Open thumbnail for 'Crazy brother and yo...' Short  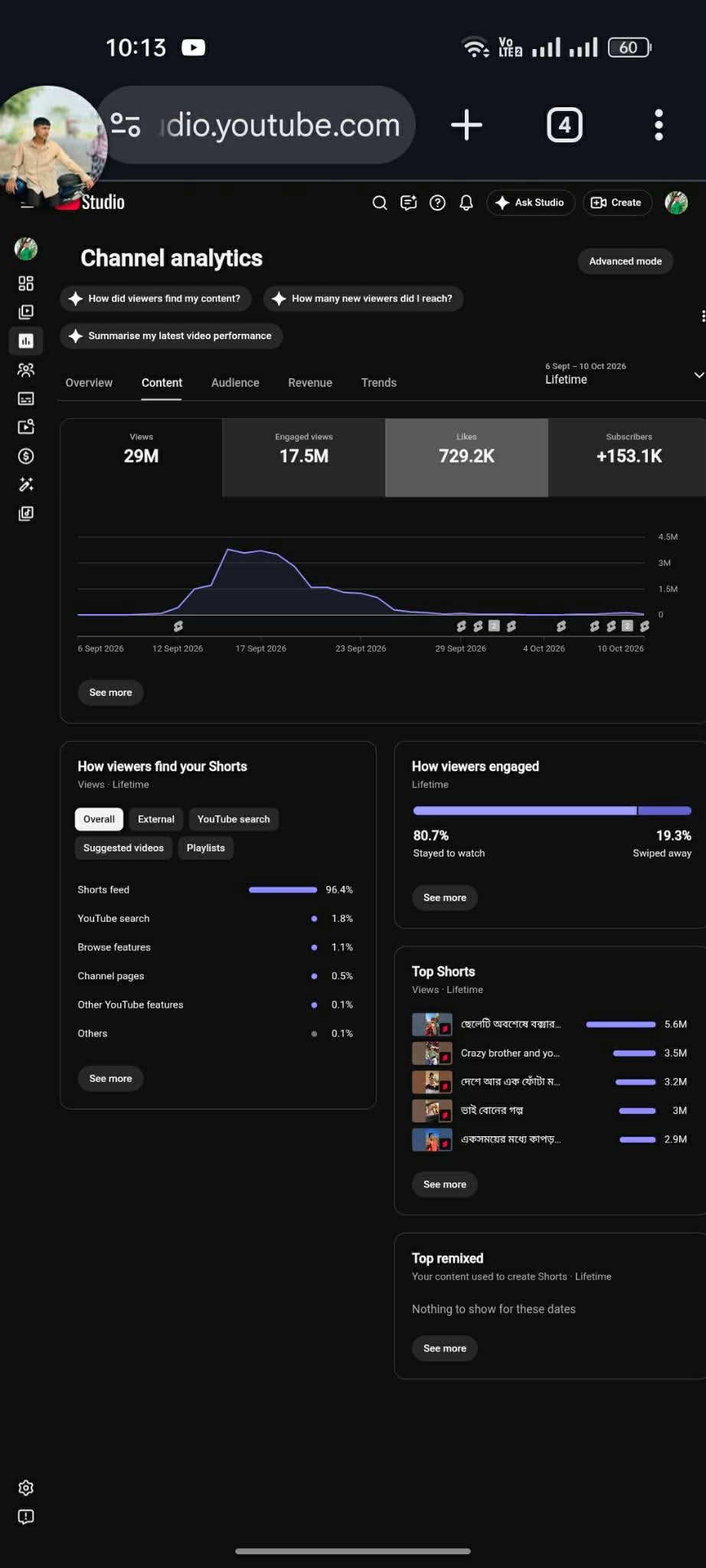(x=432, y=1053)
